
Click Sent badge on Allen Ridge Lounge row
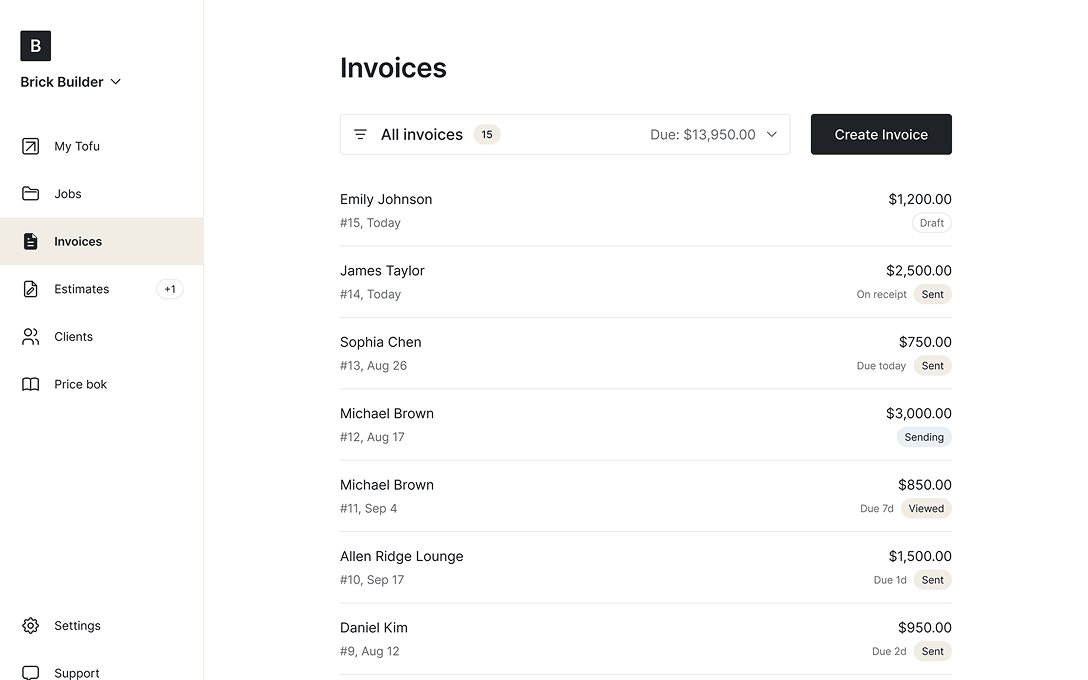[933, 580]
